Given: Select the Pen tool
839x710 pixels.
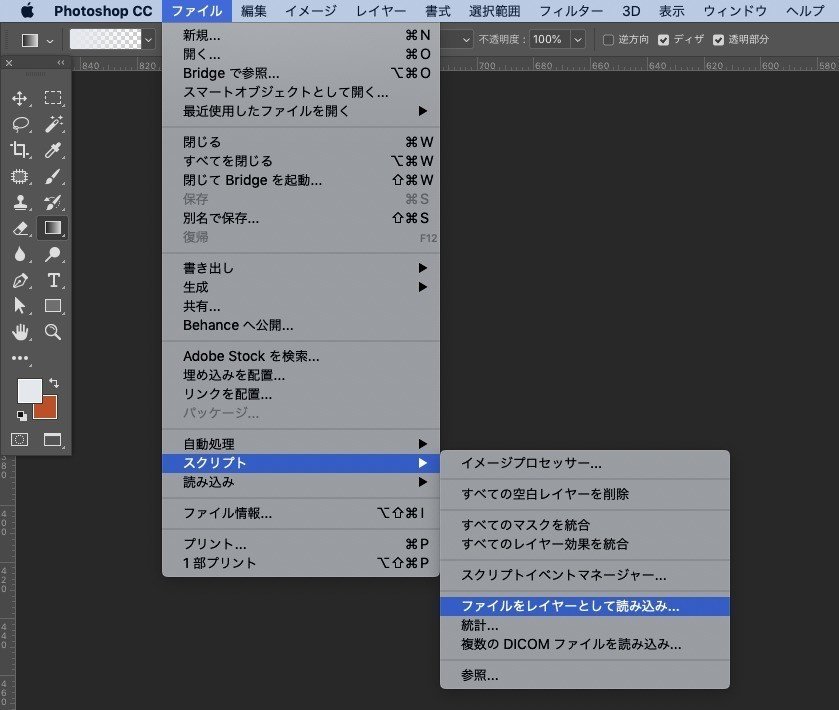Looking at the screenshot, I should click(20, 280).
